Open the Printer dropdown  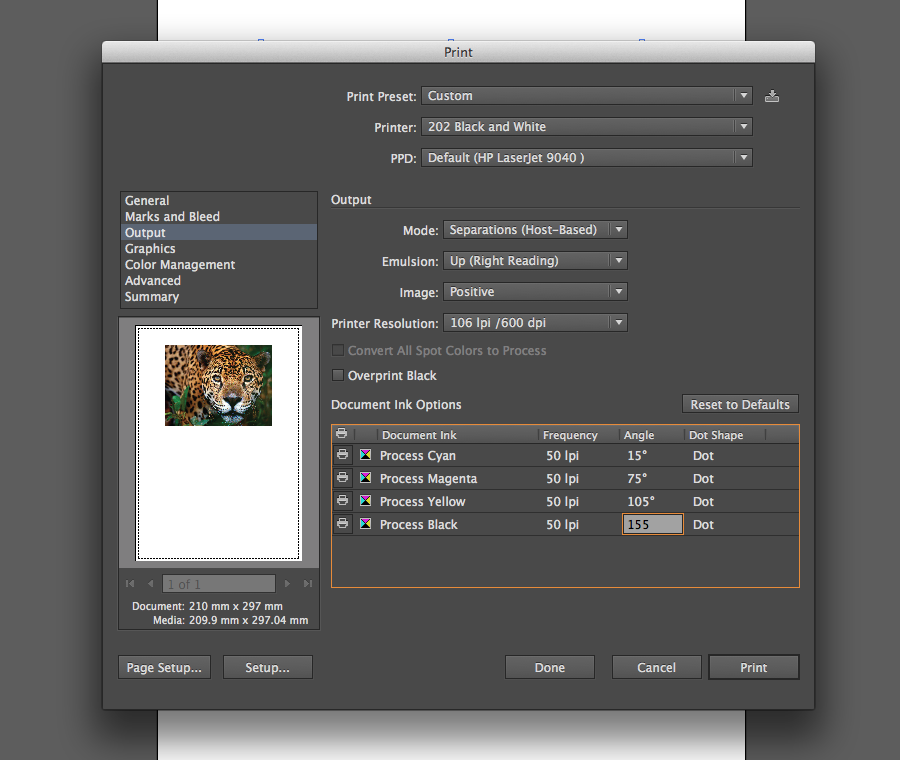[587, 127]
